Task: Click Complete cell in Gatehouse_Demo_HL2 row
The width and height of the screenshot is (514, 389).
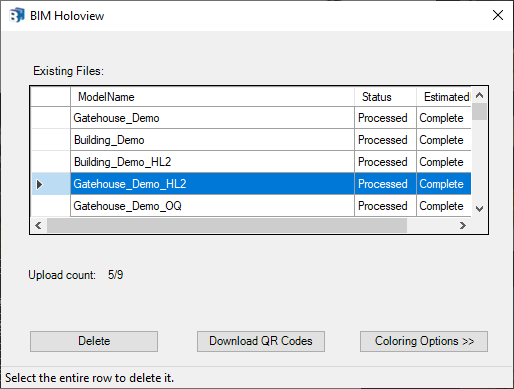Action: [444, 184]
